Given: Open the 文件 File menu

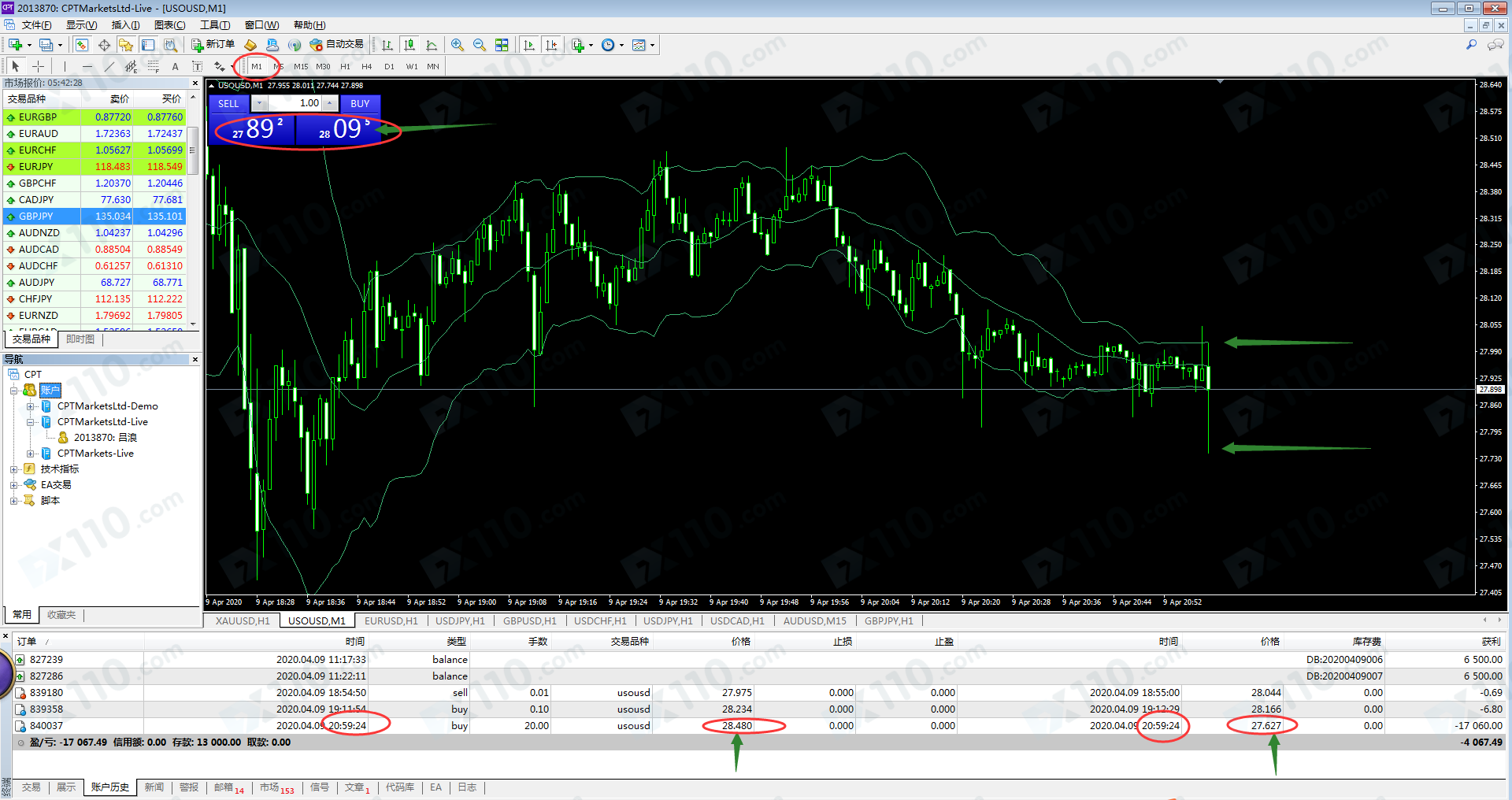Looking at the screenshot, I should pyautogui.click(x=36, y=25).
